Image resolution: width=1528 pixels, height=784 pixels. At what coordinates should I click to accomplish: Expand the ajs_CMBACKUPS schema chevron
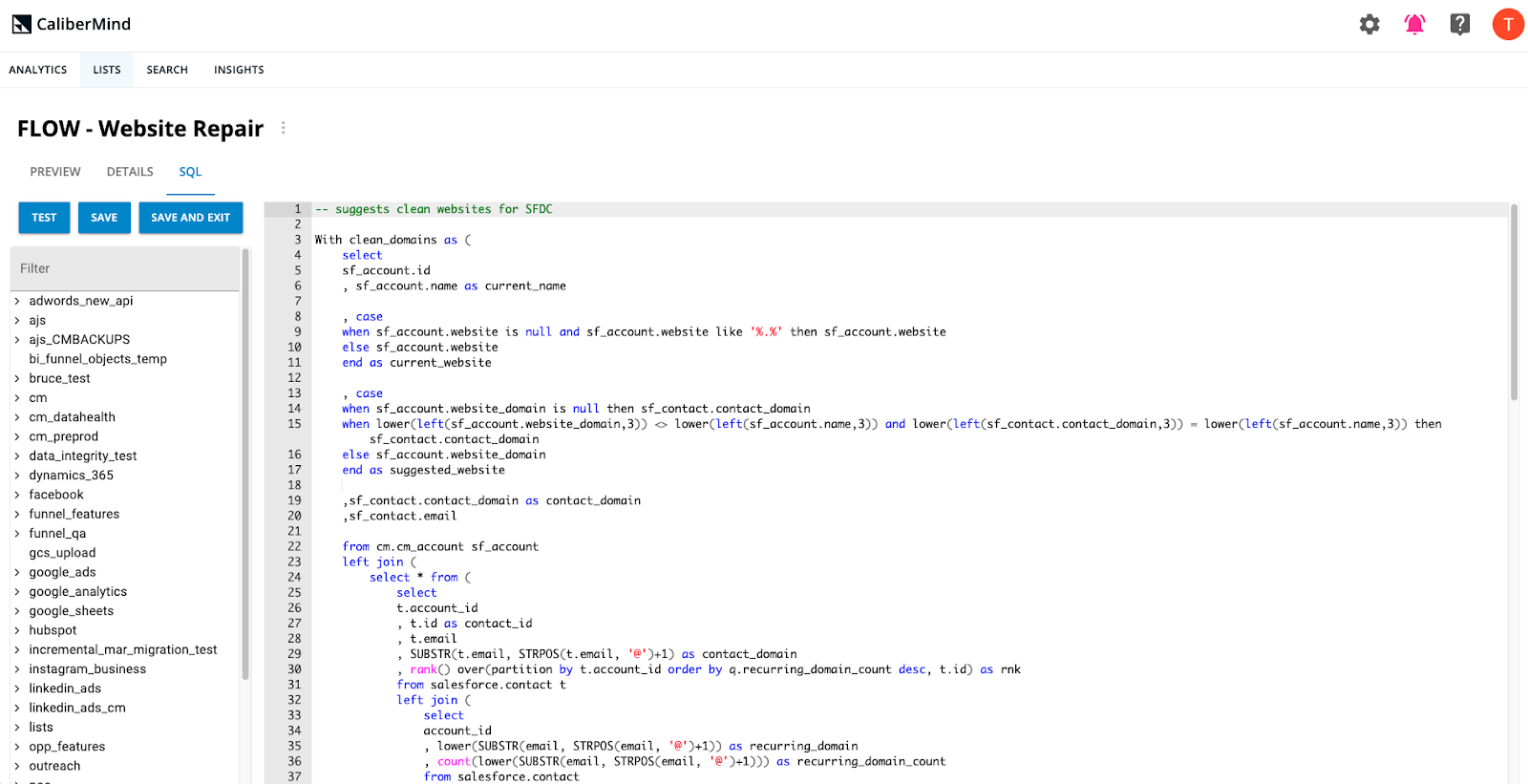17,339
